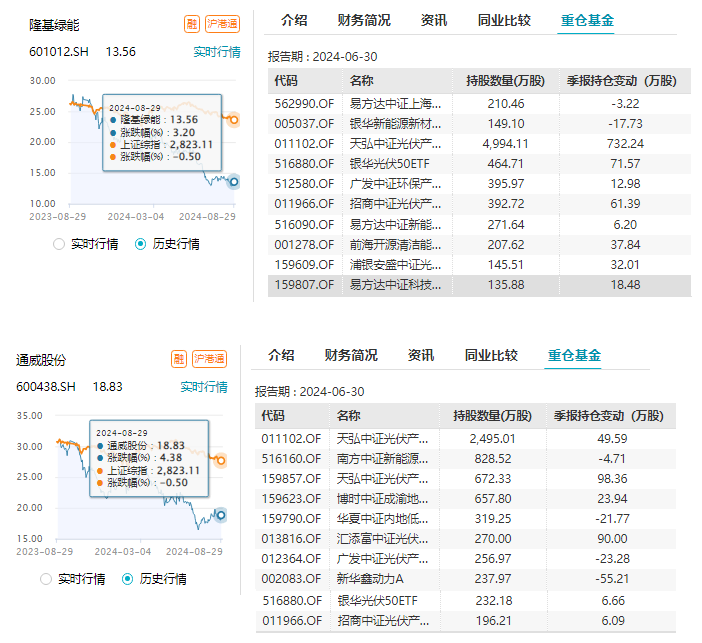Click the 通威股份 stock name title
Image resolution: width=702 pixels, height=643 pixels.
click(x=41, y=360)
